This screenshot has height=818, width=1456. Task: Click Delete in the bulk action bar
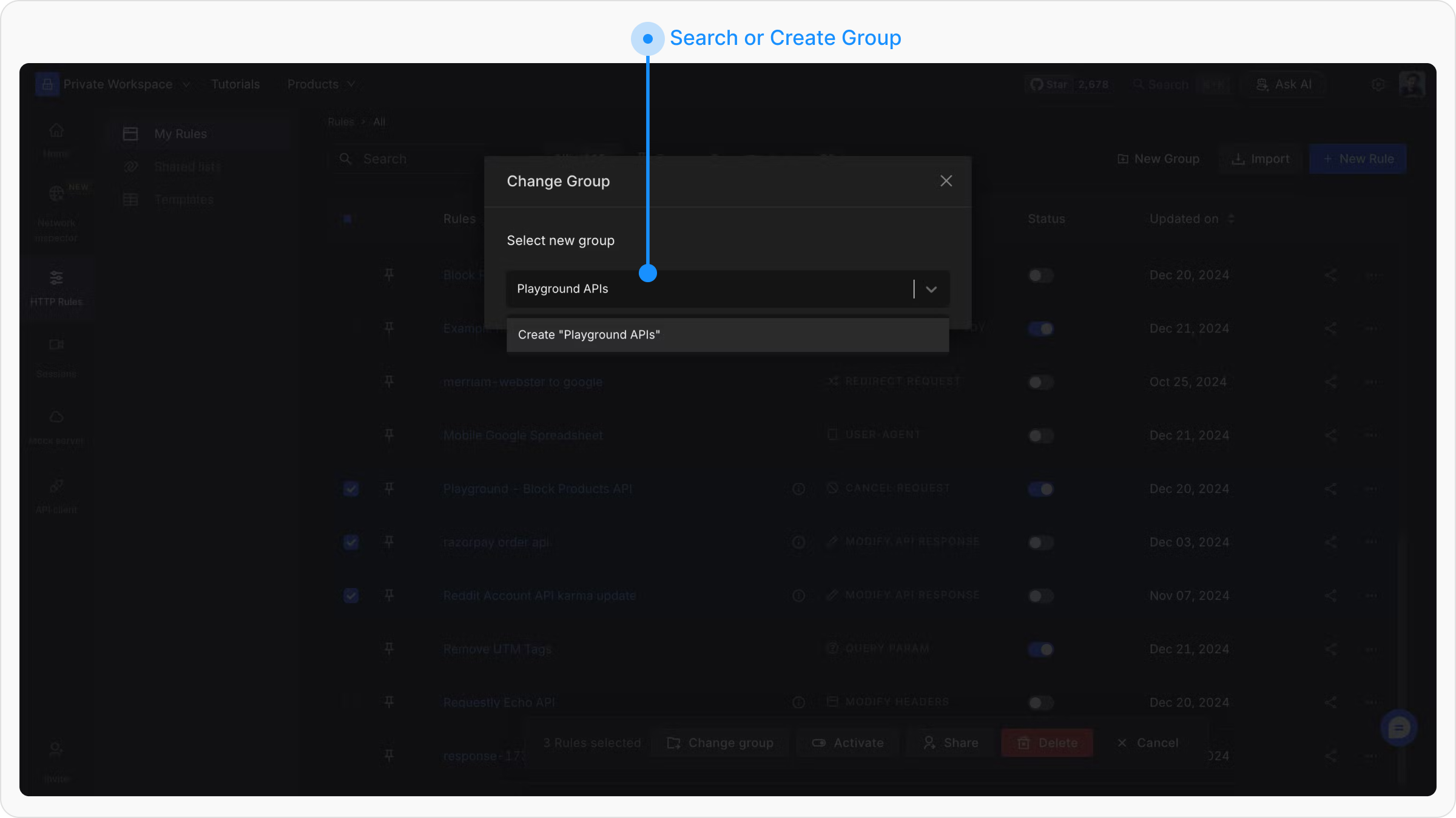click(x=1047, y=743)
